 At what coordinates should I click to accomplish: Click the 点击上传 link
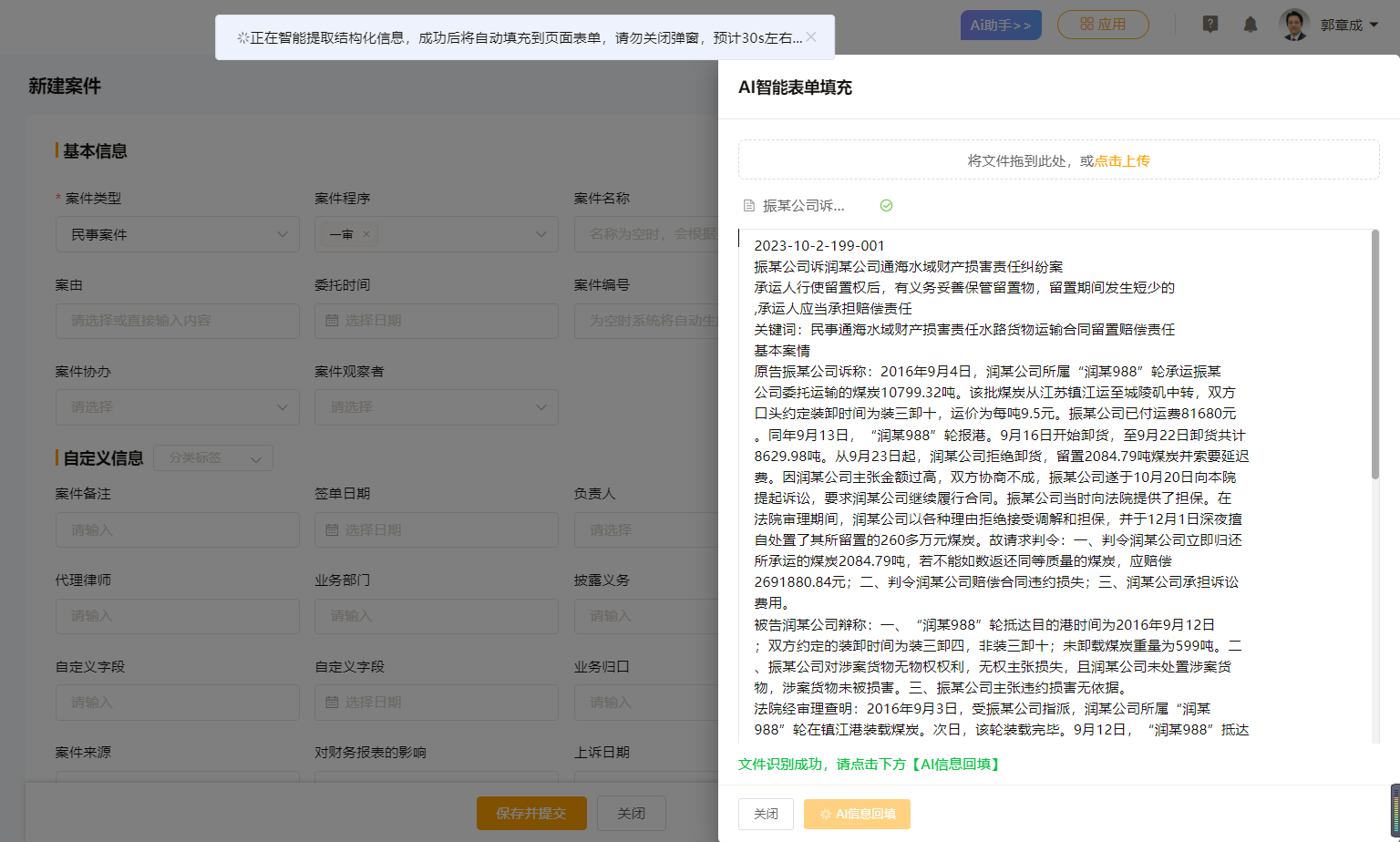point(1122,160)
